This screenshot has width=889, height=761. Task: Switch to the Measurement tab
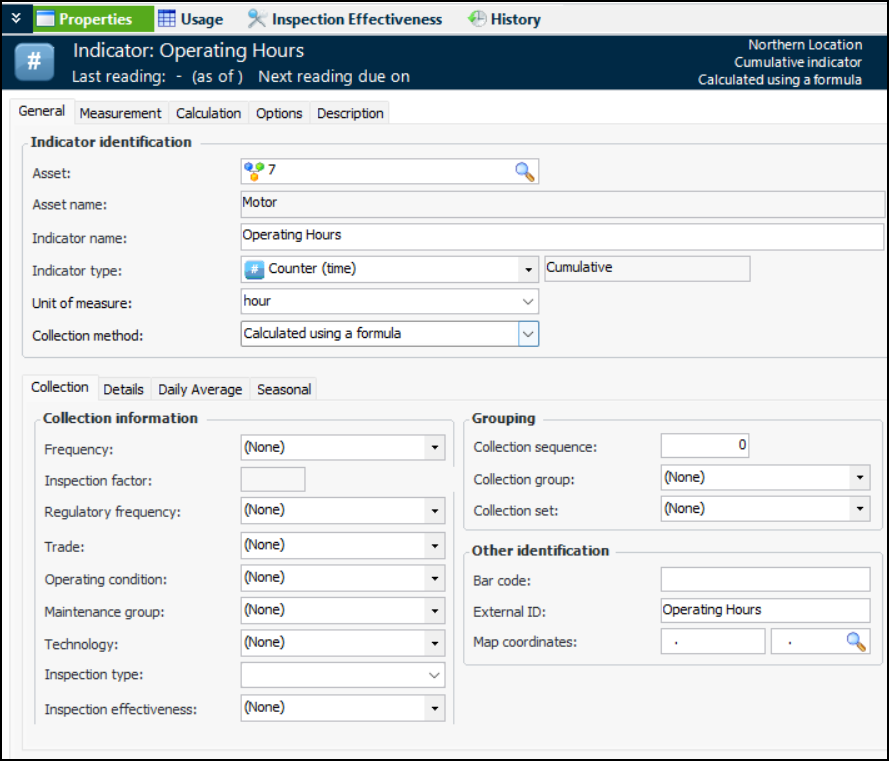(120, 113)
